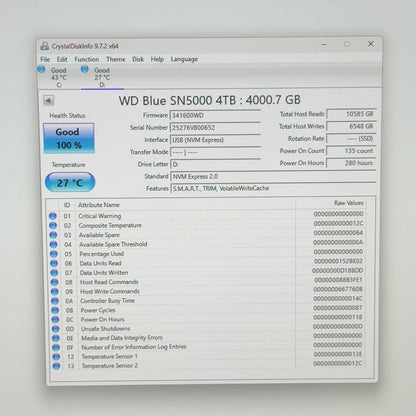Click the CrystalDiskInfo app icon in title bar
This screenshot has width=416, height=416.
coord(44,46)
